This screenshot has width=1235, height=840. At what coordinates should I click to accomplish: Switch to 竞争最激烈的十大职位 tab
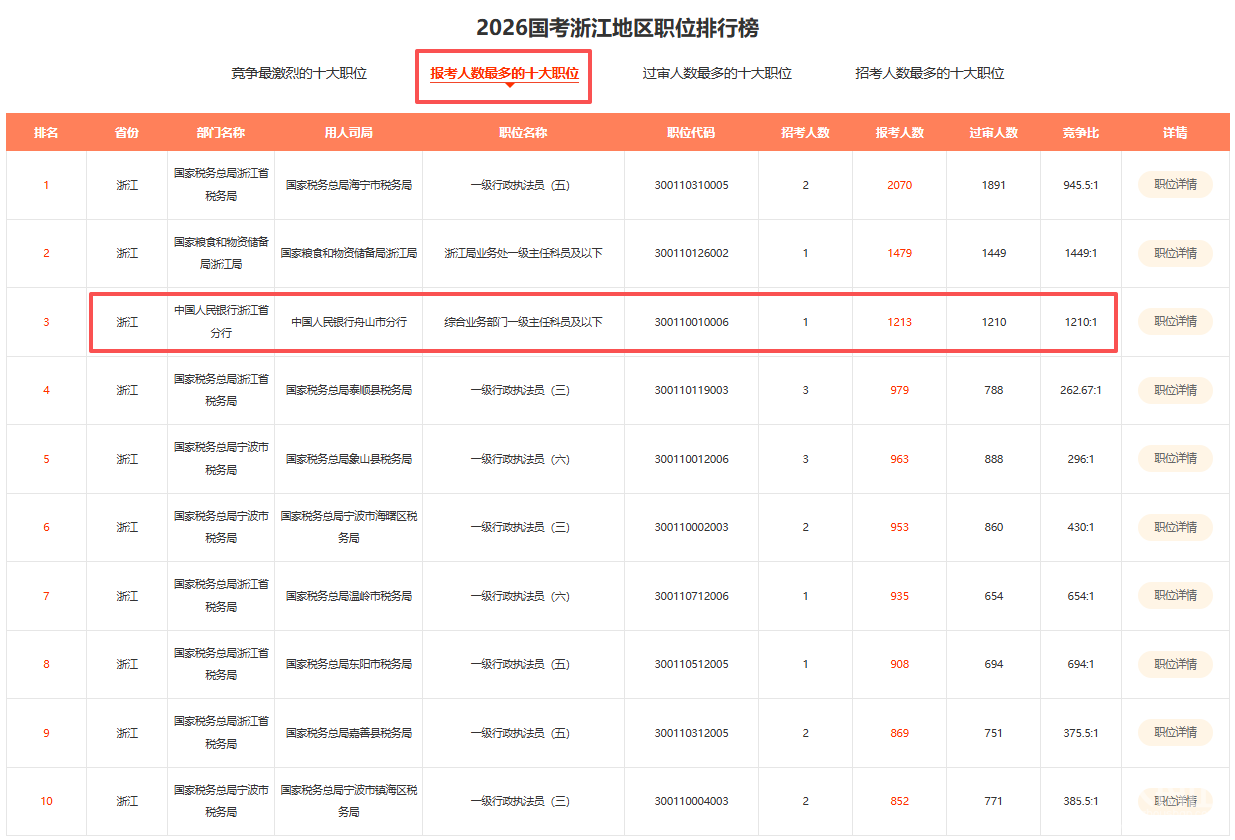tap(299, 73)
